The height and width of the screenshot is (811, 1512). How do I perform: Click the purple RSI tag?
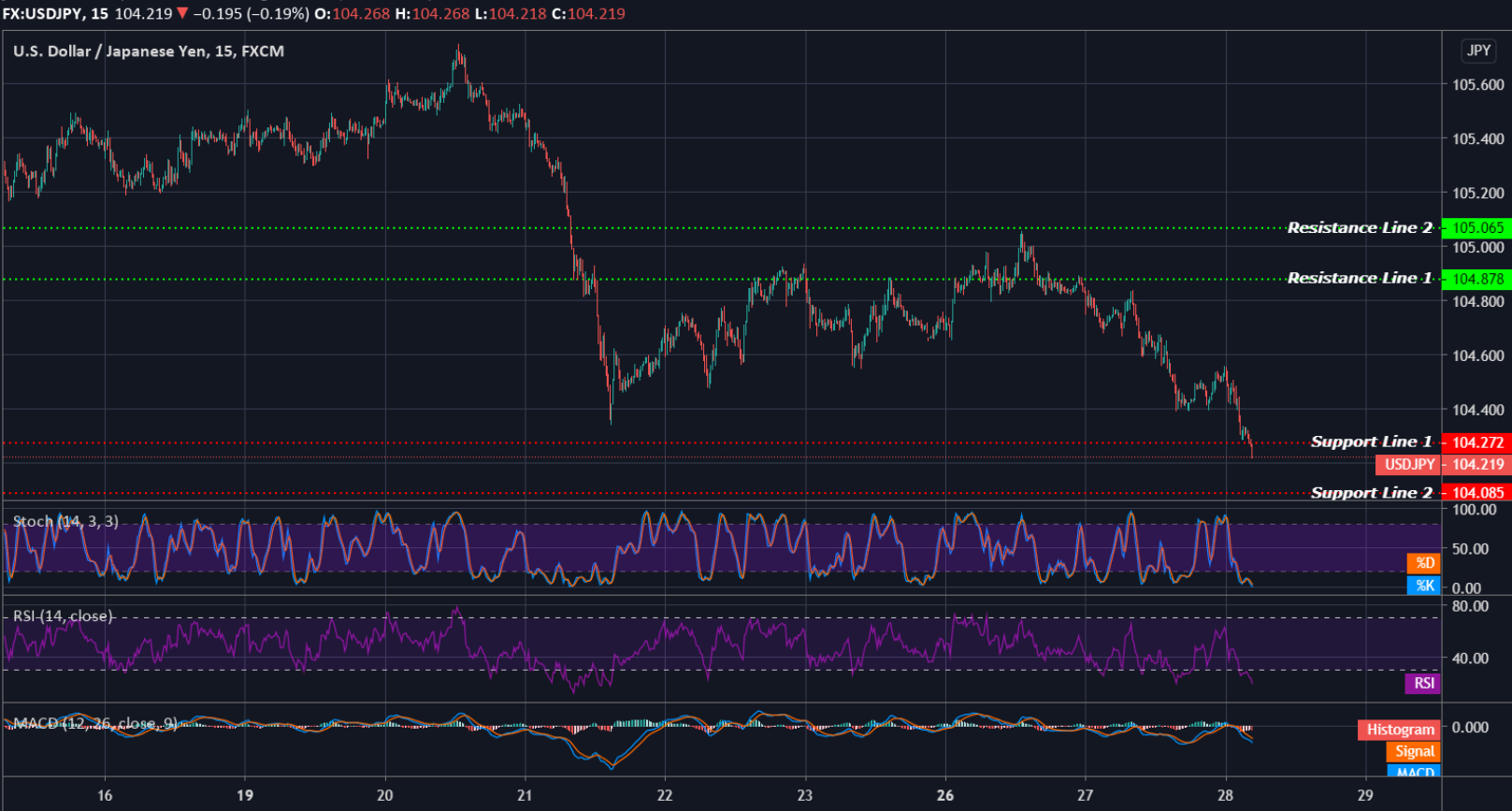[1423, 684]
